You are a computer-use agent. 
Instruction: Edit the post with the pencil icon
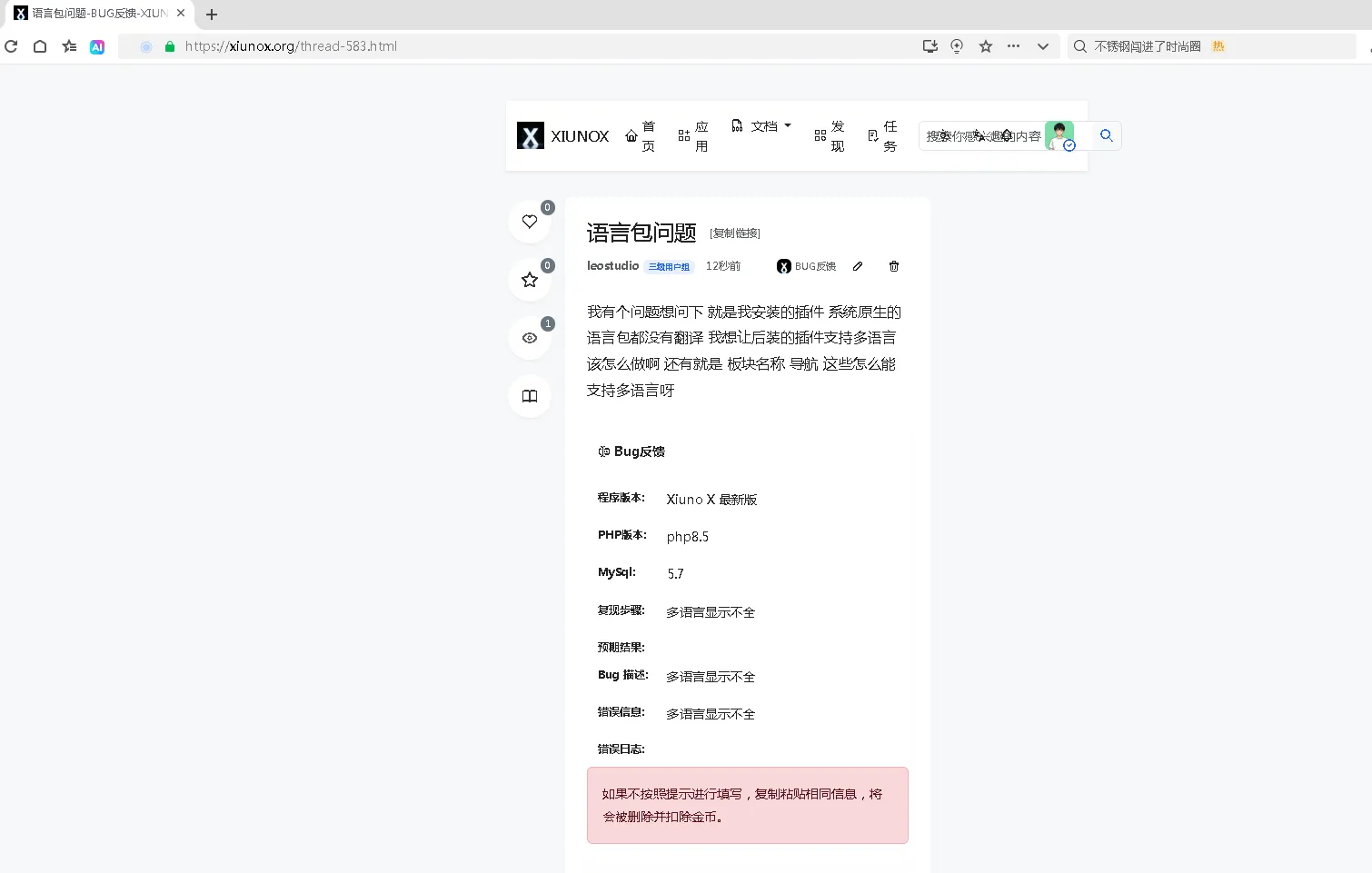[x=858, y=266]
